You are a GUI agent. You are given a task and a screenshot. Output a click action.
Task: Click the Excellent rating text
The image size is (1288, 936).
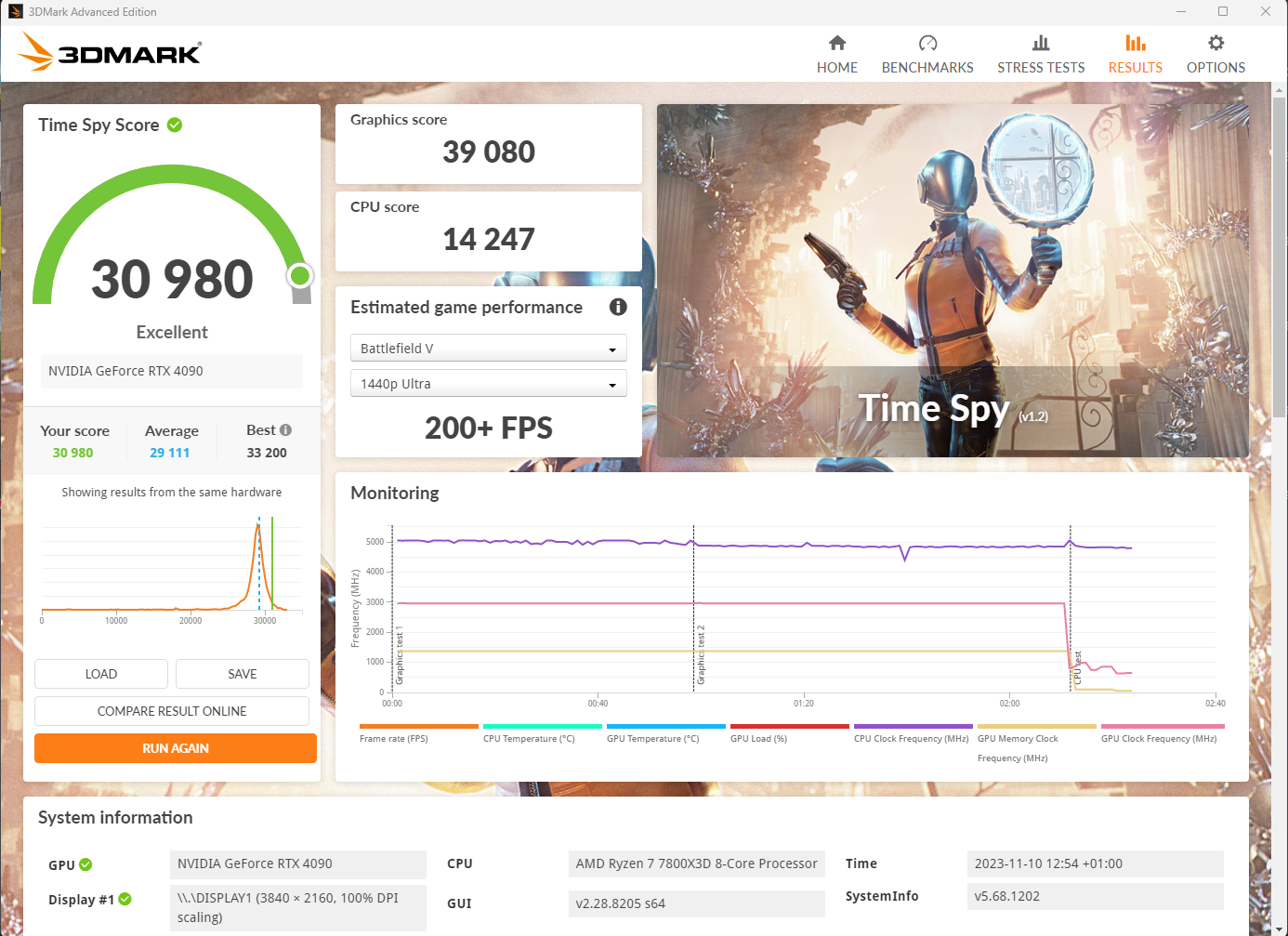(172, 332)
